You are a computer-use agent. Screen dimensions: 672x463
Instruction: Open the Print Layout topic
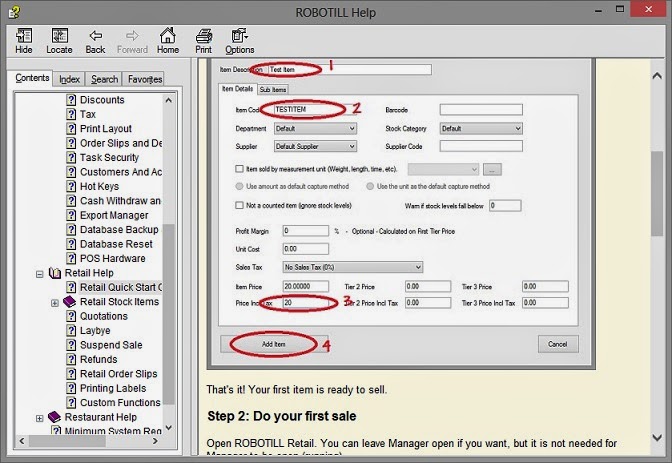105,129
